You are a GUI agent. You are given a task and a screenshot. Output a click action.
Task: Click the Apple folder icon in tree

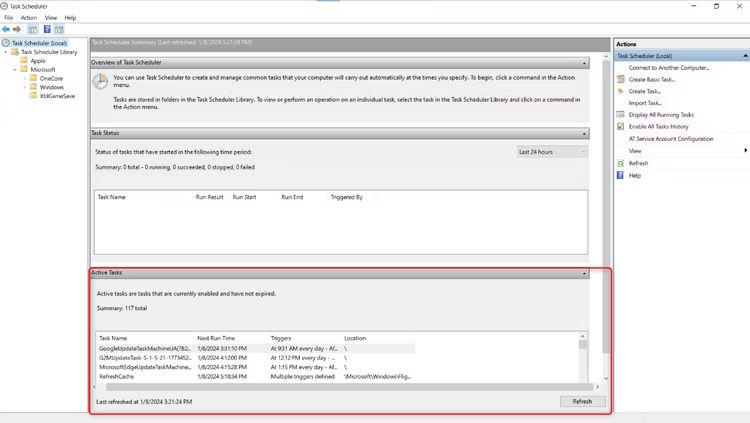pos(24,60)
